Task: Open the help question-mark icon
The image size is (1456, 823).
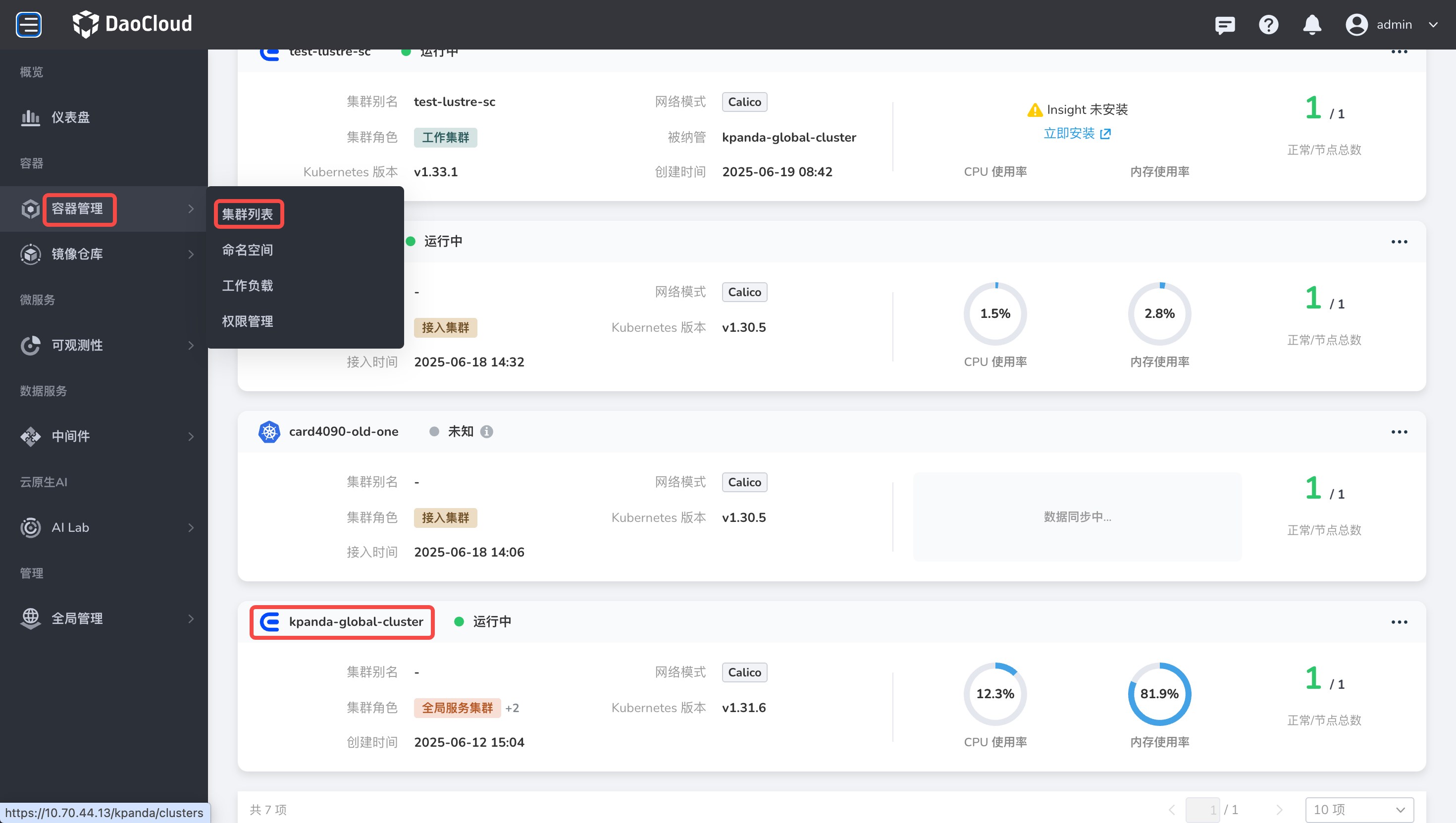Action: pos(1268,24)
